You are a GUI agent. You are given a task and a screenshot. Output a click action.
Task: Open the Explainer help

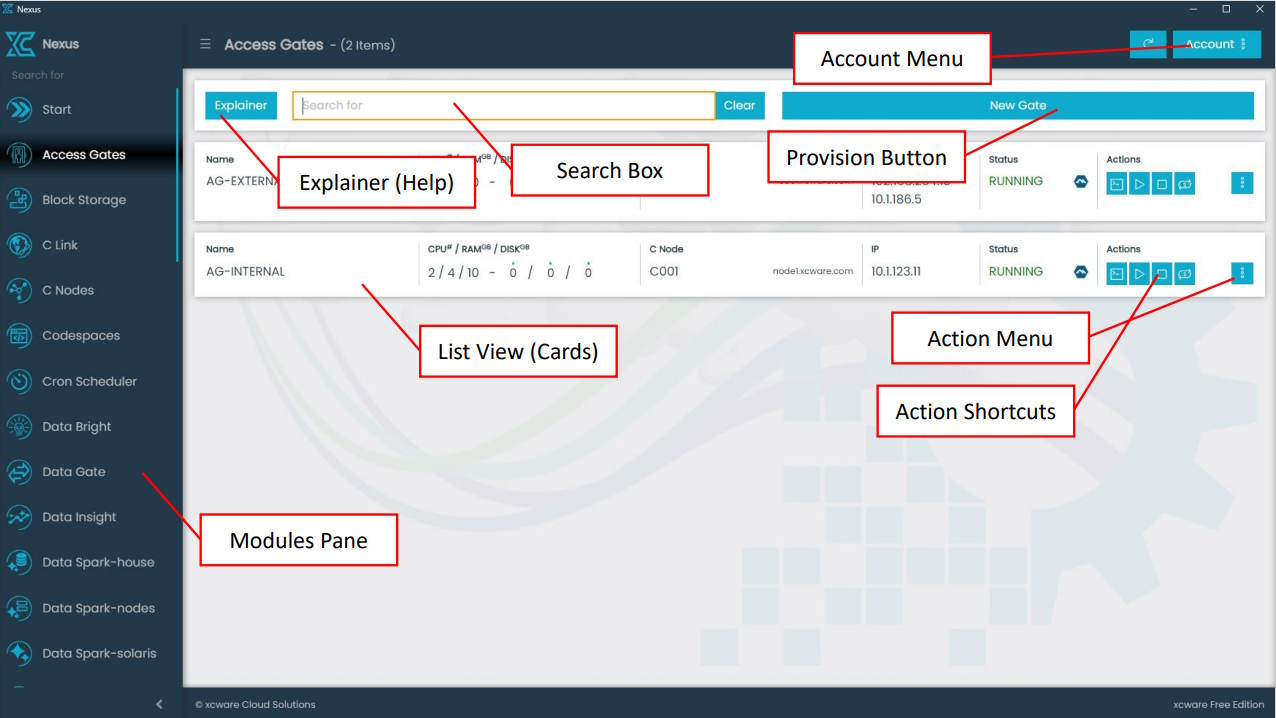point(240,105)
